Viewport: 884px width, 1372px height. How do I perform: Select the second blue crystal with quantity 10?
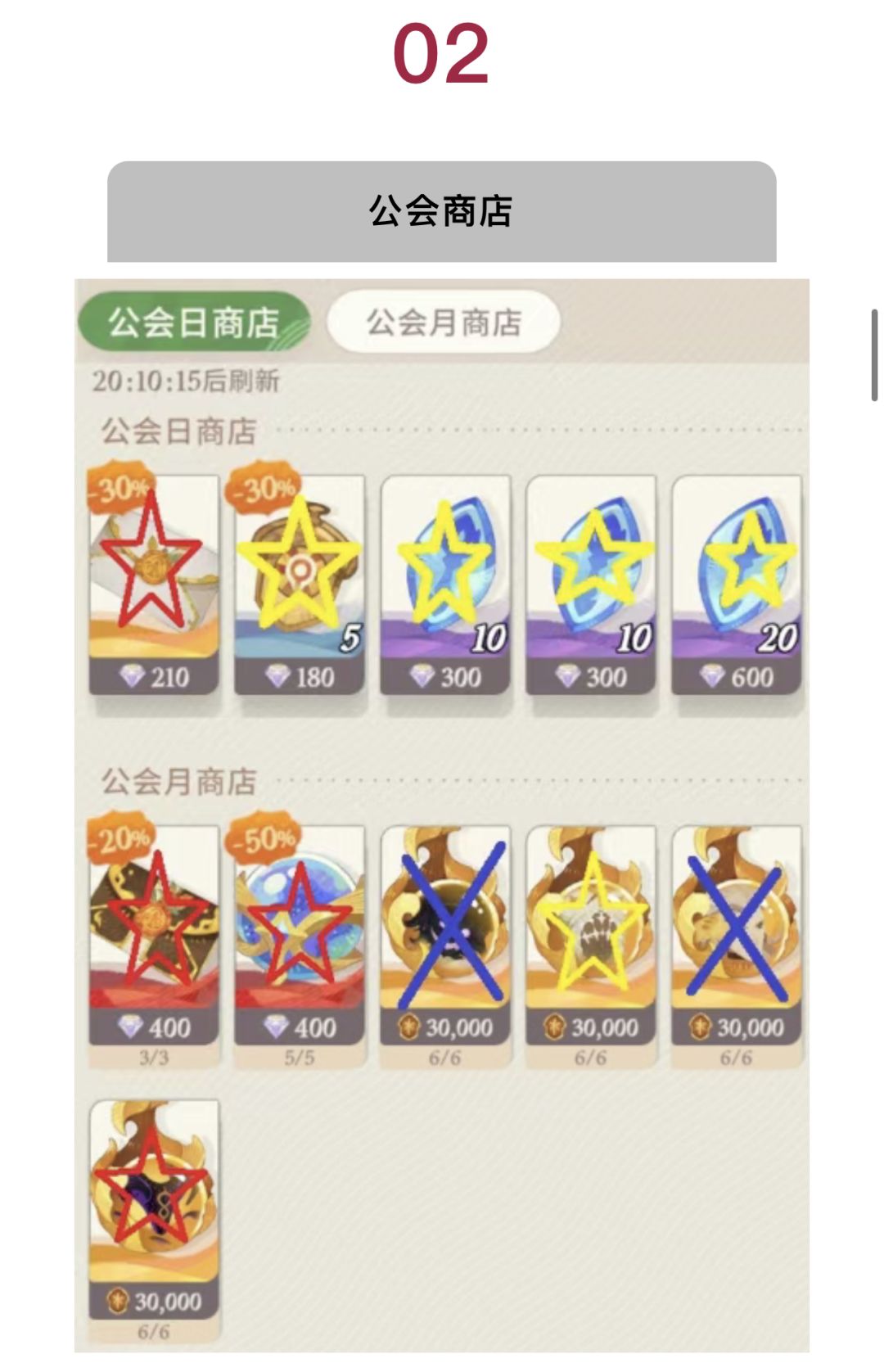(591, 584)
